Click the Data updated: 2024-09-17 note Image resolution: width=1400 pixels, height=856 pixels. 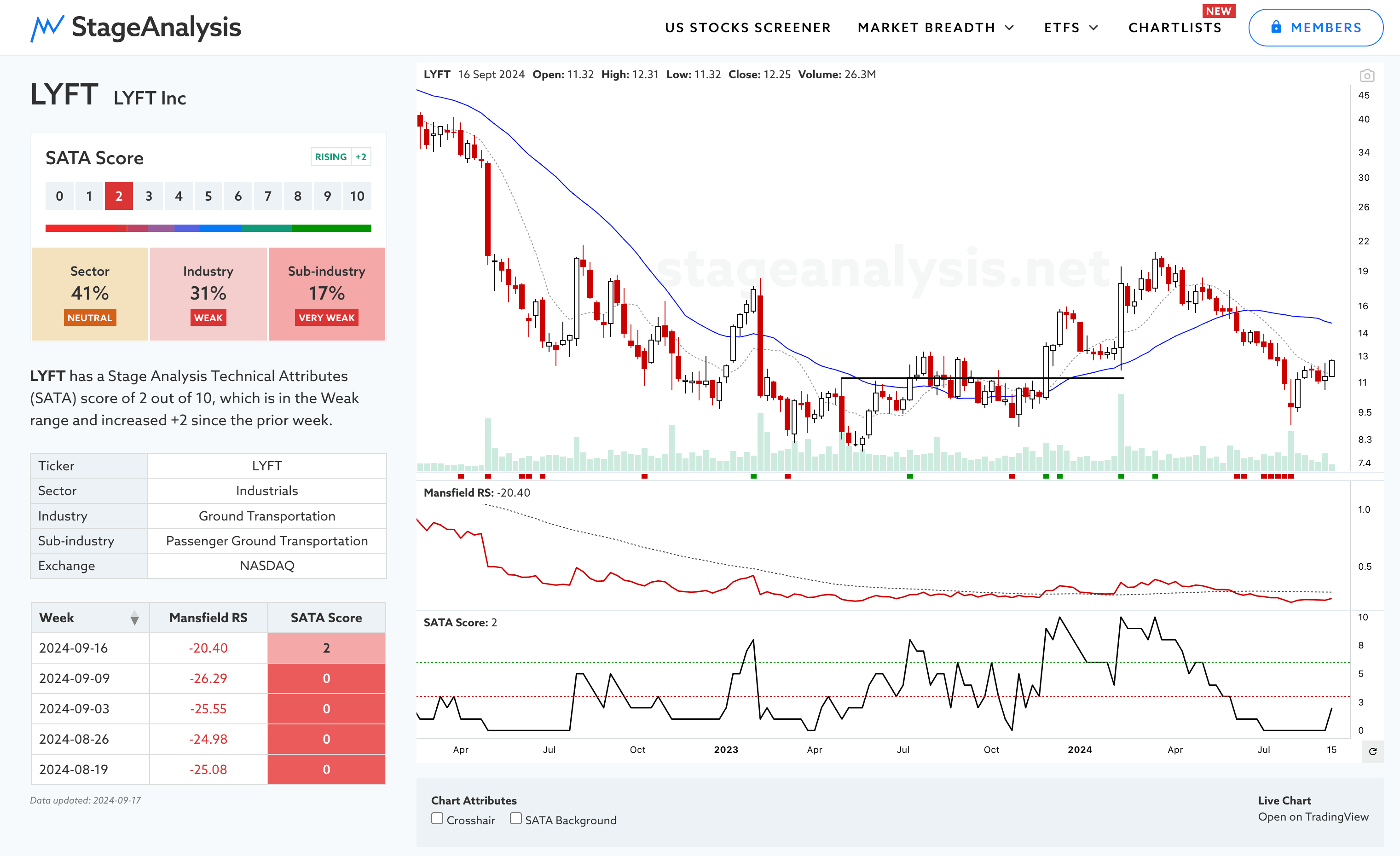(x=85, y=800)
